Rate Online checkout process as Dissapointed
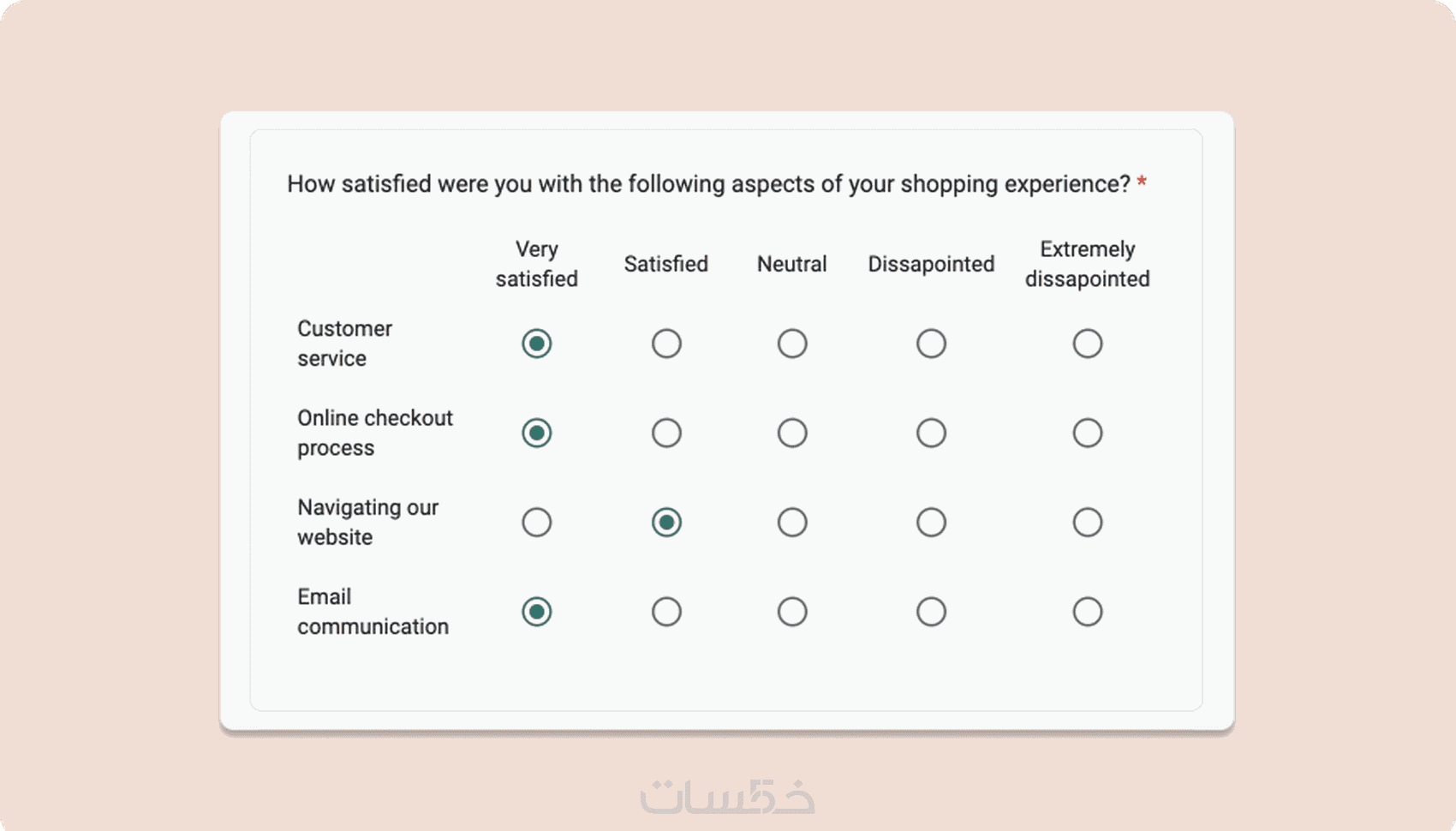This screenshot has height=831, width=1456. [931, 433]
